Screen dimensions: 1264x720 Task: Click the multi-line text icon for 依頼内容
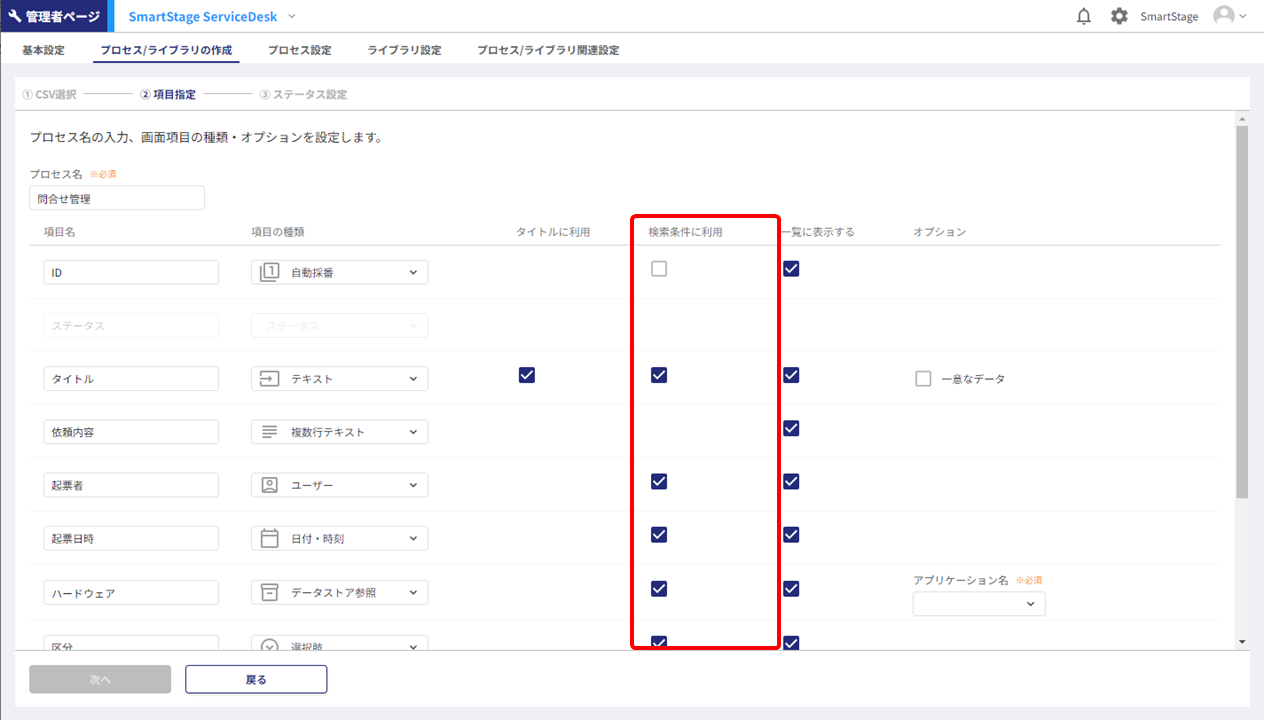(269, 432)
